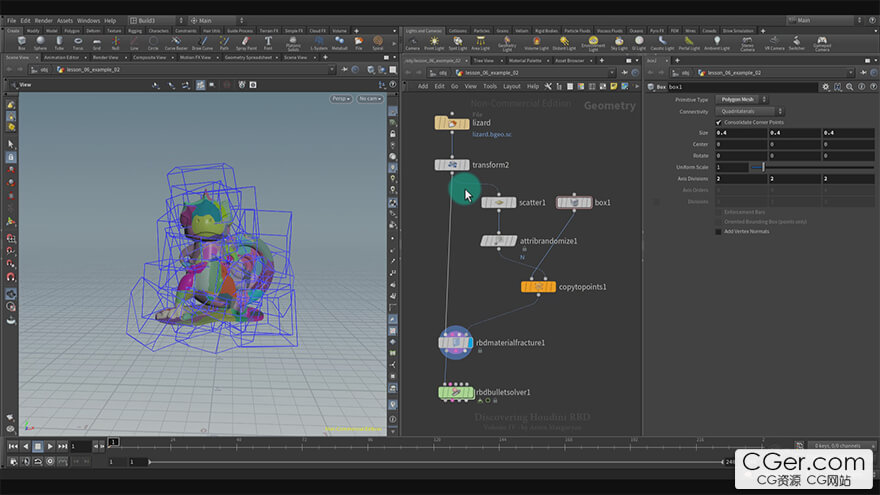This screenshot has width=880, height=495.
Task: Open the network editor Layout menu
Action: [511, 86]
